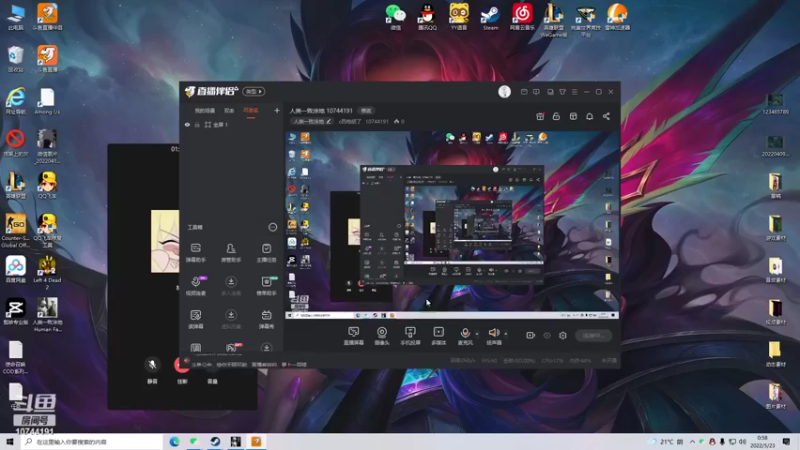Open Steam from the taskbar
This screenshot has height=450, width=800.
click(215, 441)
